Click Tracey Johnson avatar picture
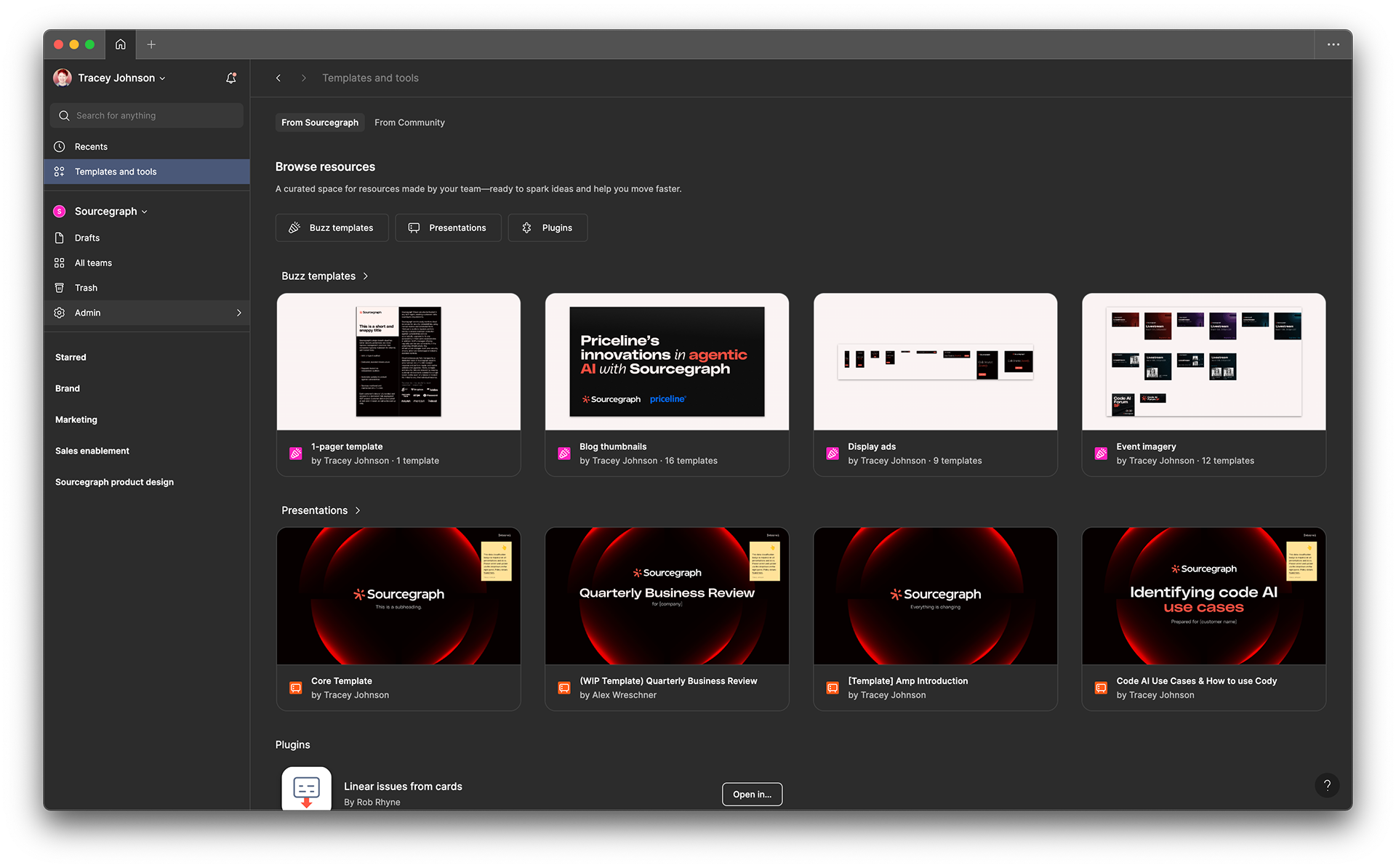This screenshot has width=1396, height=868. pos(63,78)
